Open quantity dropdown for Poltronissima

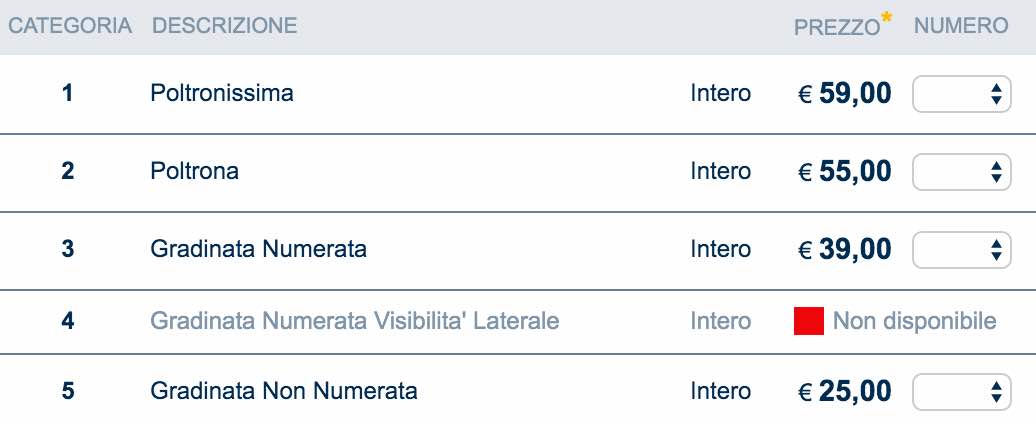click(x=961, y=94)
